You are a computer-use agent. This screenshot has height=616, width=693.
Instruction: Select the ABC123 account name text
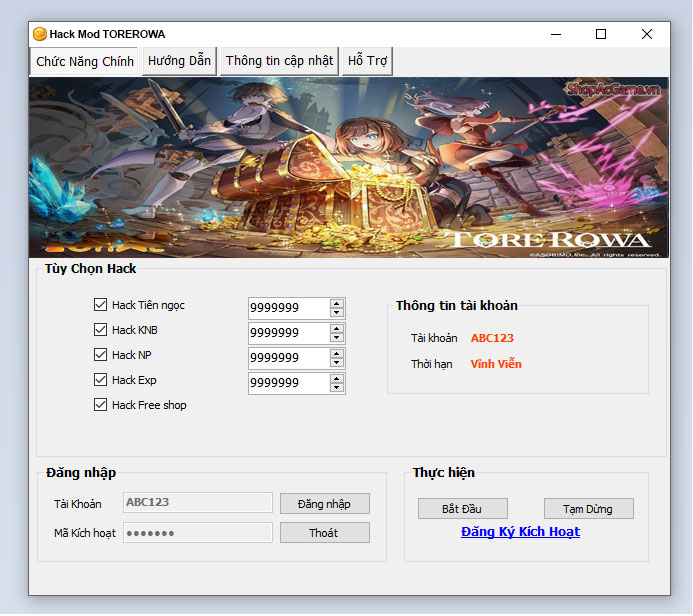click(x=492, y=338)
